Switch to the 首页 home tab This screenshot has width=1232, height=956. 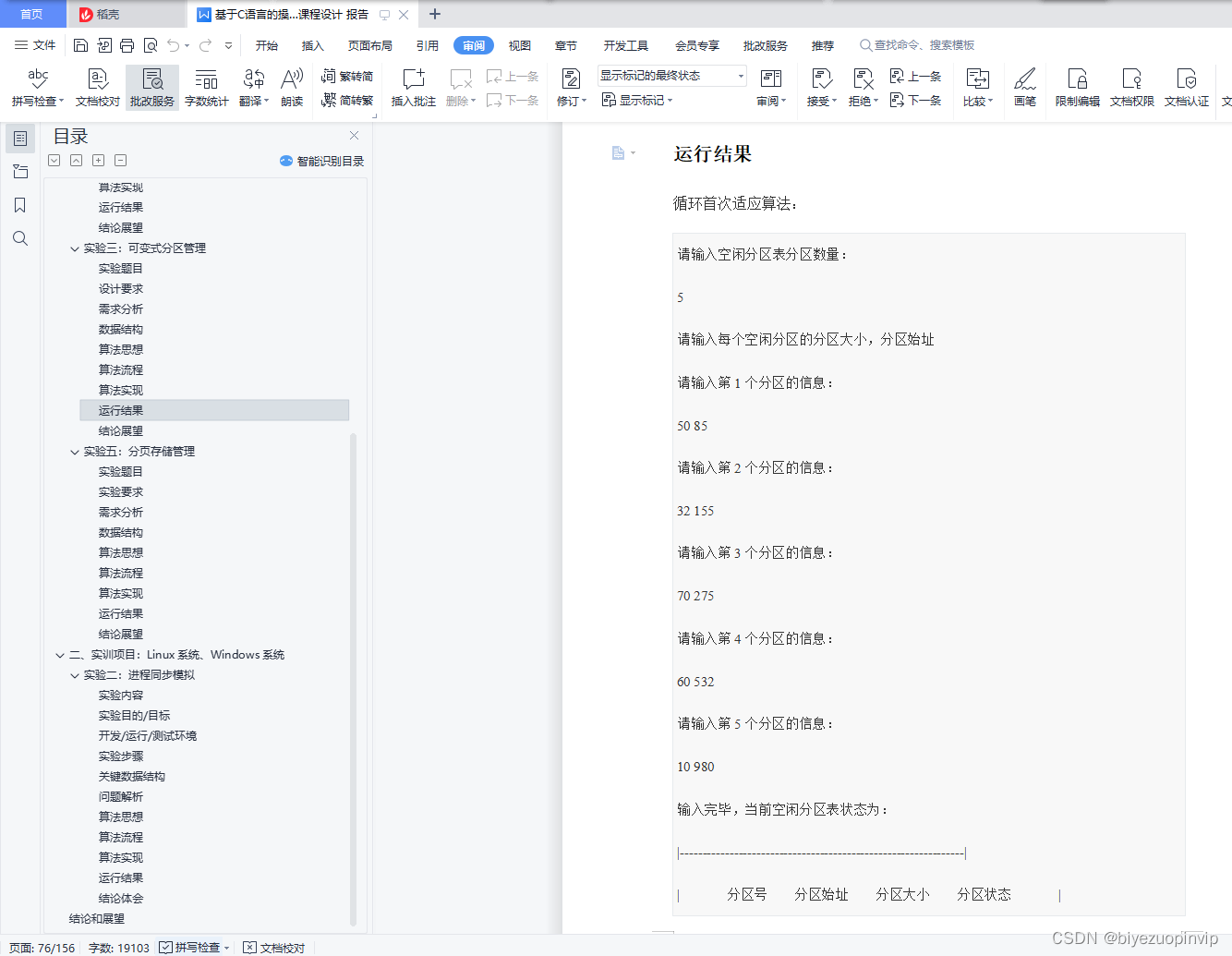32,14
